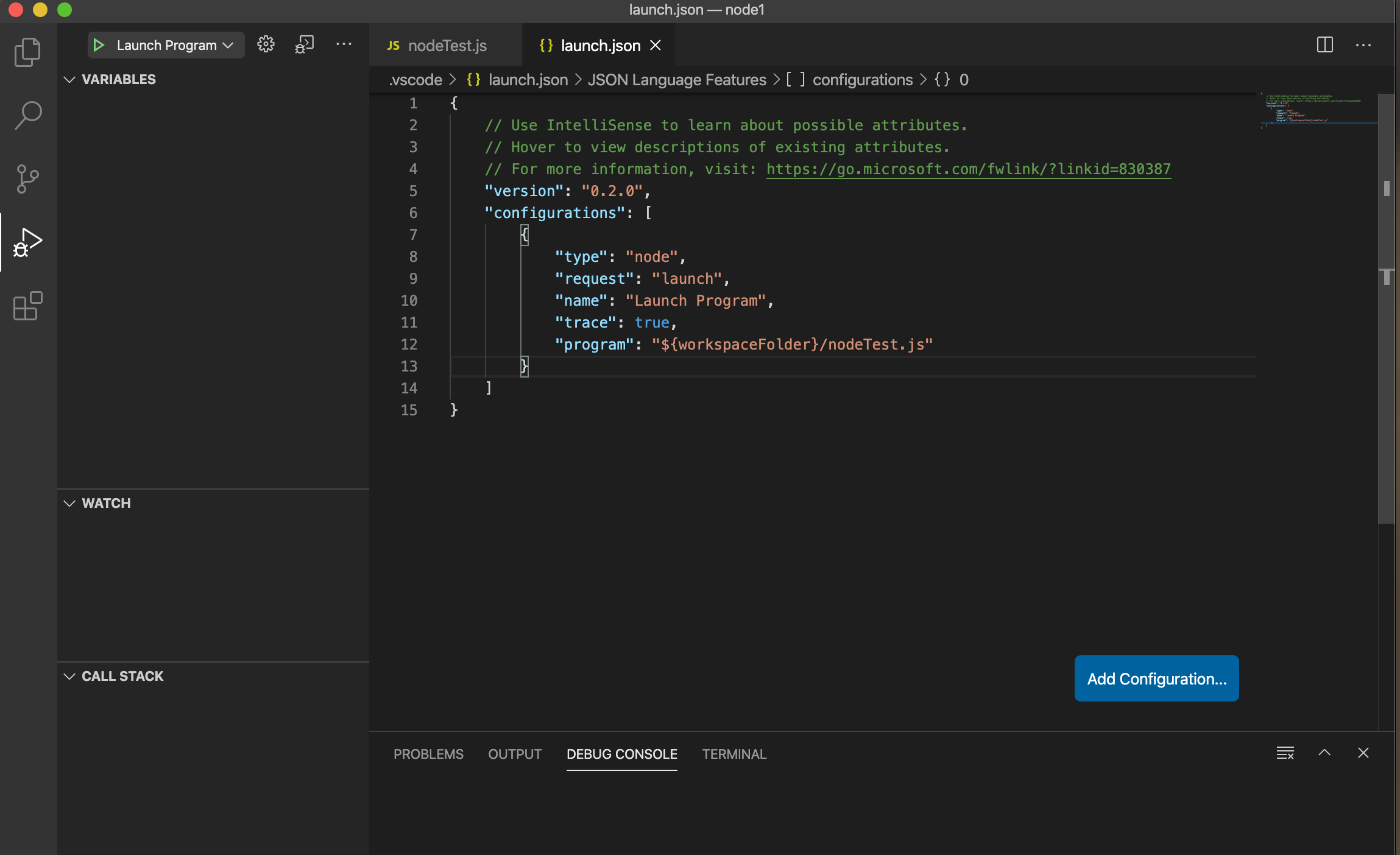Open launch.json settings via the gear icon

[x=265, y=44]
